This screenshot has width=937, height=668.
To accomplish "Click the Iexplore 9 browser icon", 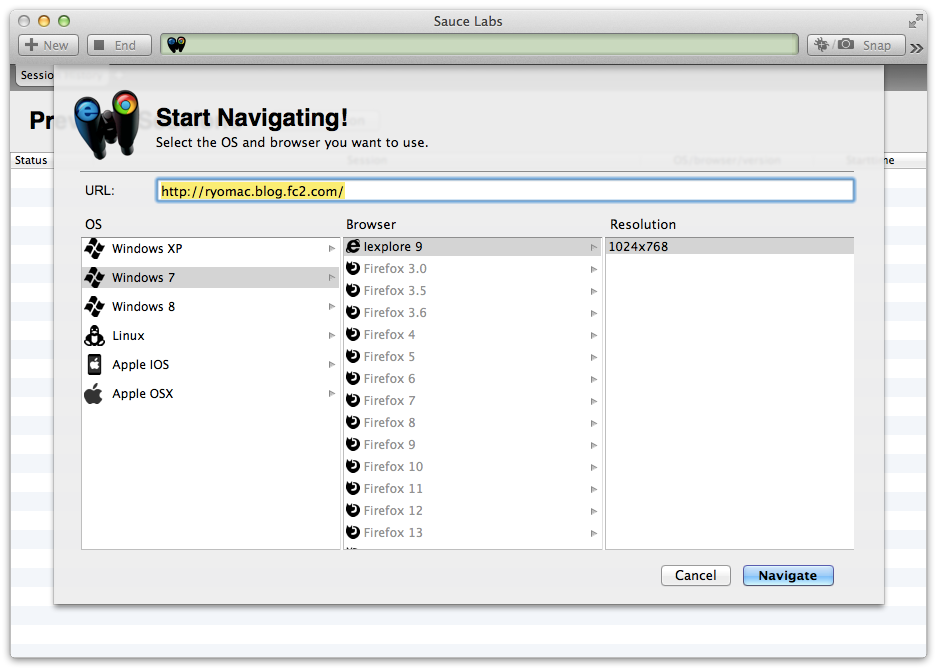I will coord(353,246).
